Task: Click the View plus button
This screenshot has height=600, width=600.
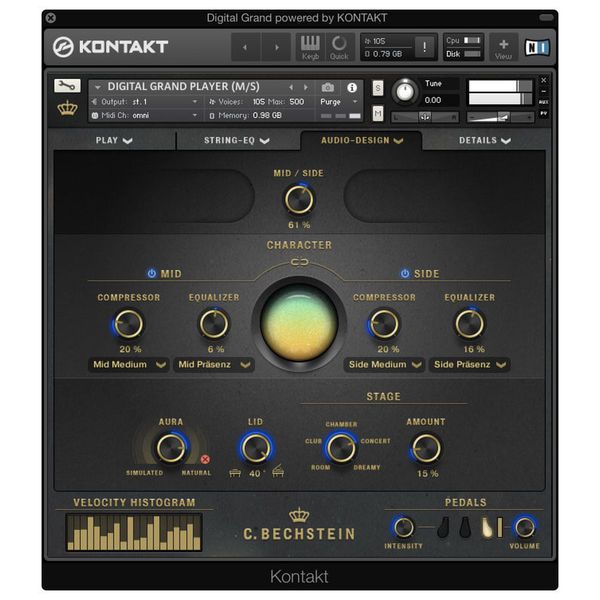Action: 503,46
